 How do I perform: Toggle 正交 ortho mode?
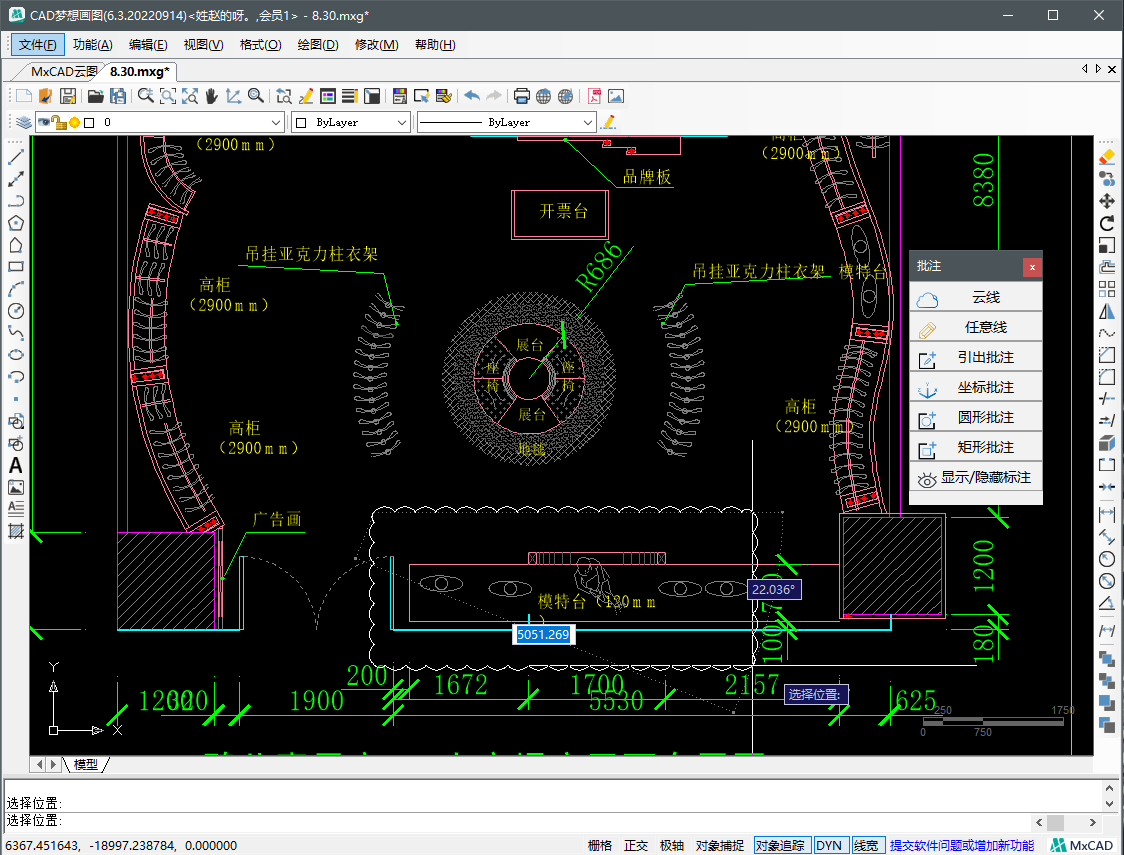(x=636, y=846)
